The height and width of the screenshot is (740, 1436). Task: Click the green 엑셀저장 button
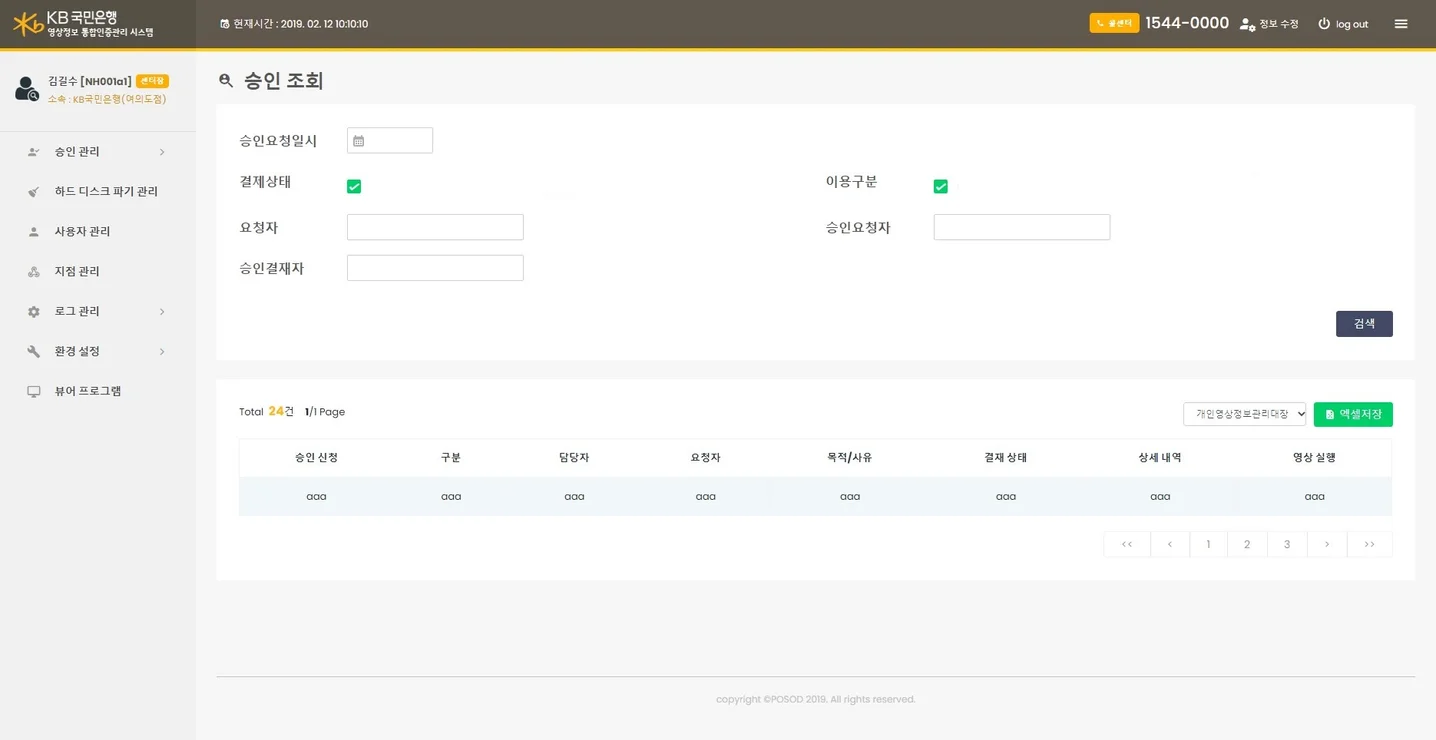pos(1353,414)
